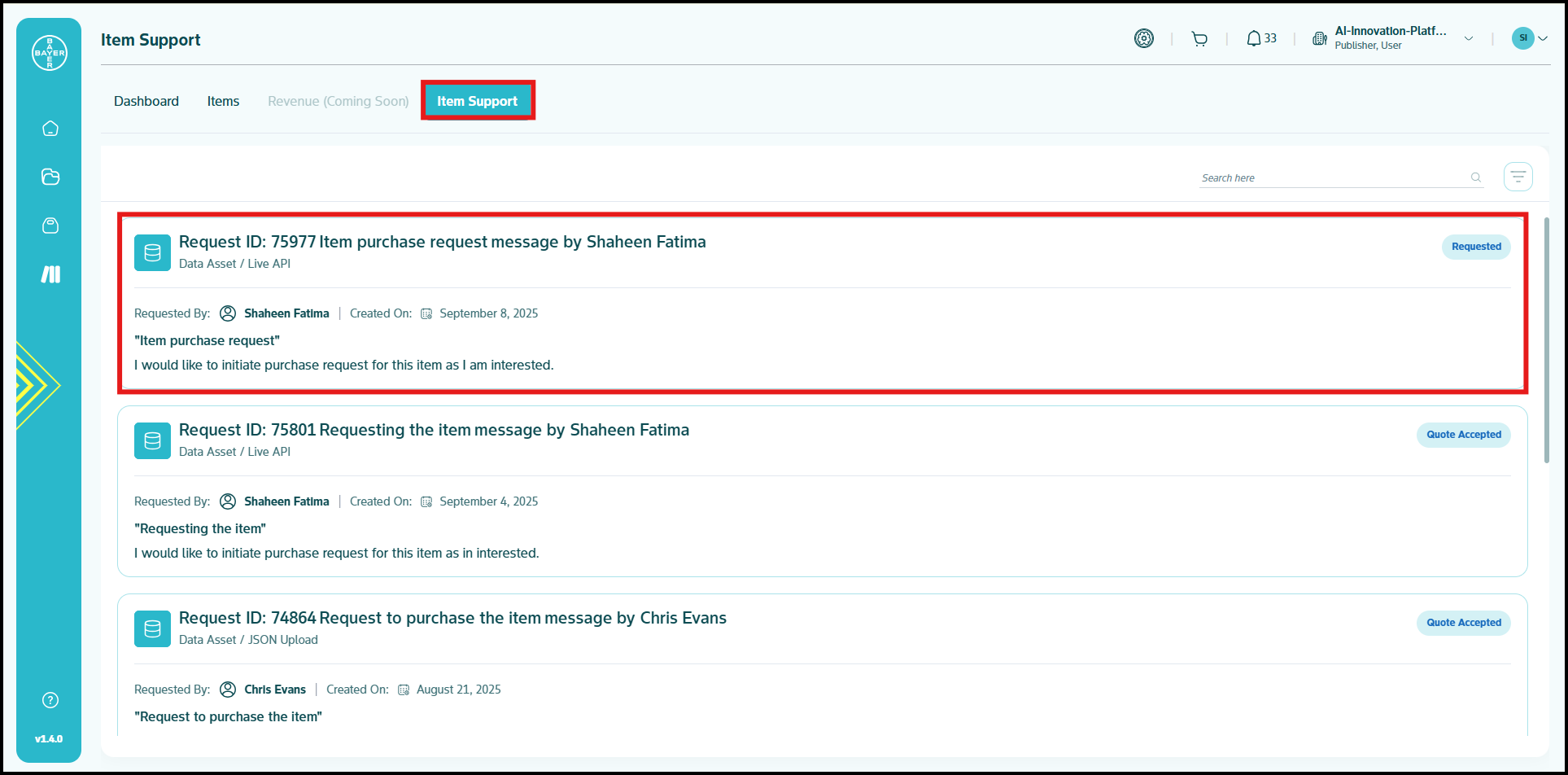The image size is (1568, 775).
Task: Open the shopping cart in header
Action: click(1199, 38)
